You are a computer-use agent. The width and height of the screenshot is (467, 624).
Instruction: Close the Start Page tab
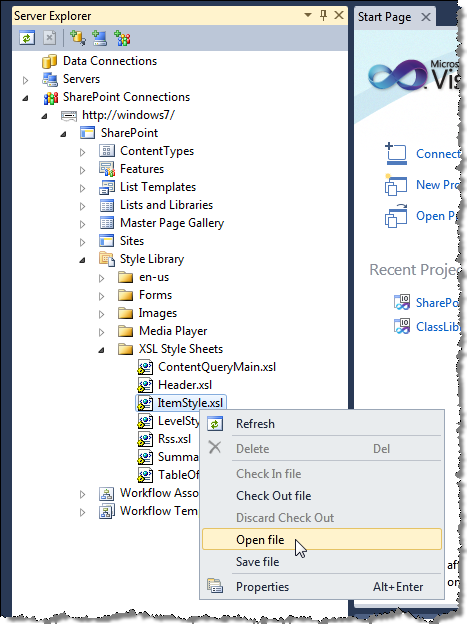click(426, 17)
